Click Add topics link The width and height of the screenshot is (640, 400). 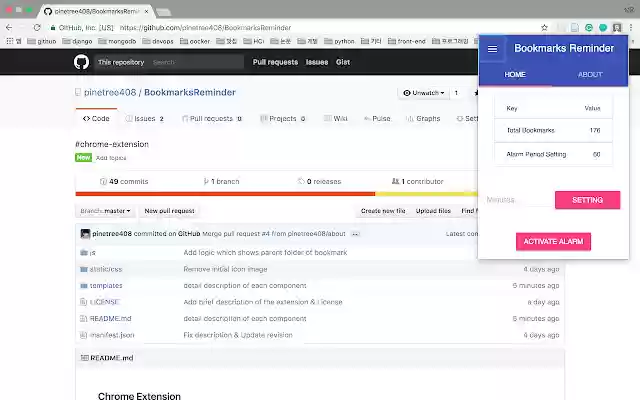tap(111, 158)
